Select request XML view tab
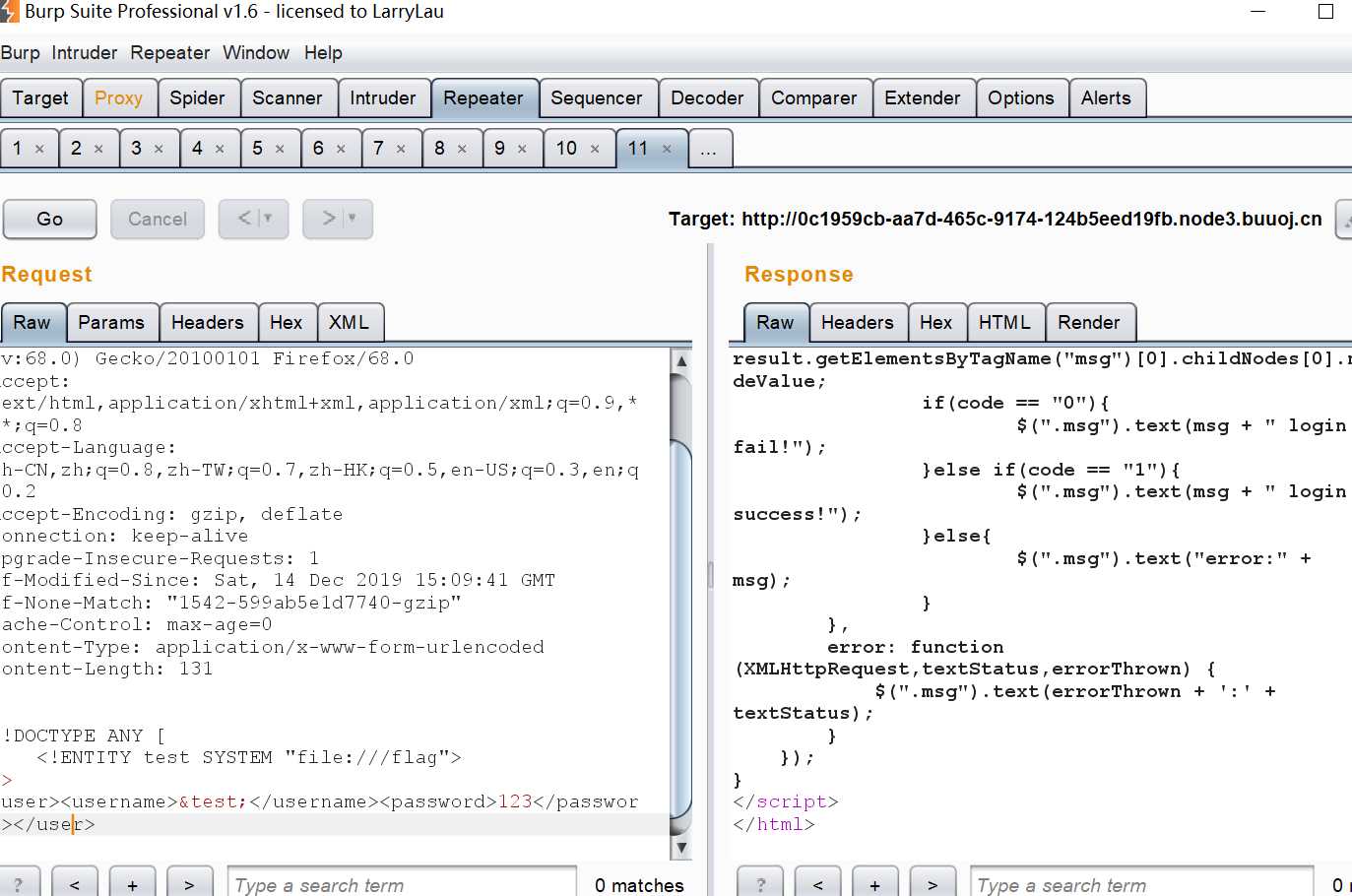Image resolution: width=1352 pixels, height=896 pixels. (350, 323)
